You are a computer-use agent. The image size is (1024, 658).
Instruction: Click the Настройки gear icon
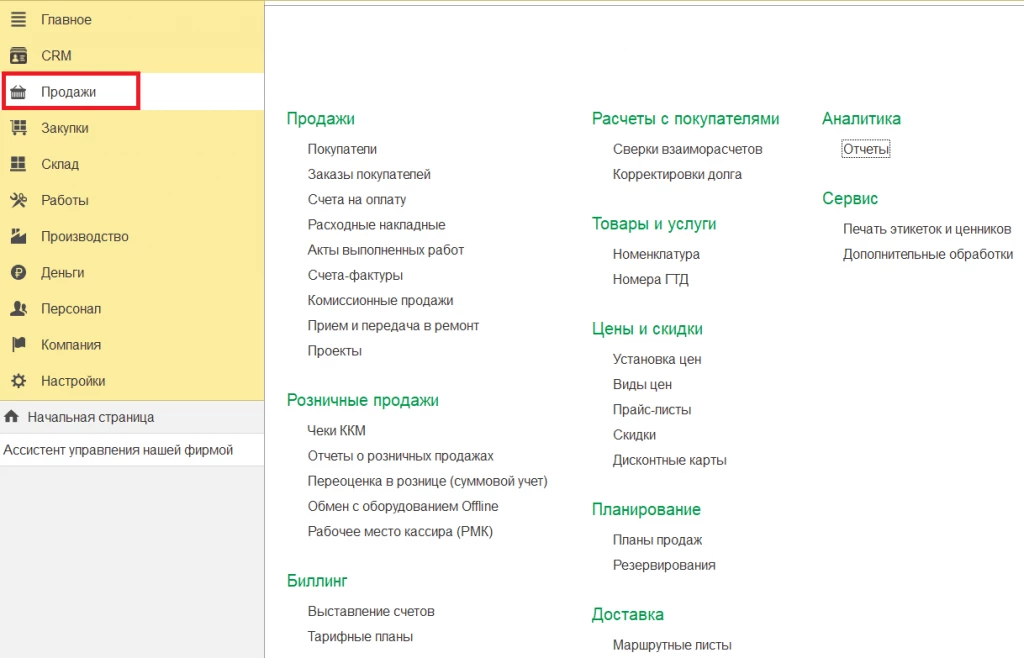pos(18,381)
